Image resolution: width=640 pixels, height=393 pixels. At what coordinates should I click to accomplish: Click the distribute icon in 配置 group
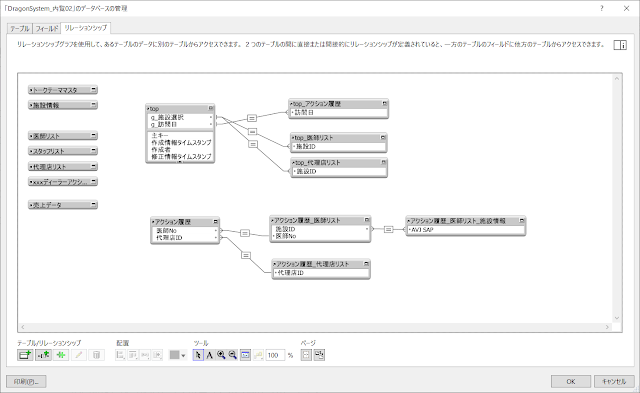click(x=133, y=355)
